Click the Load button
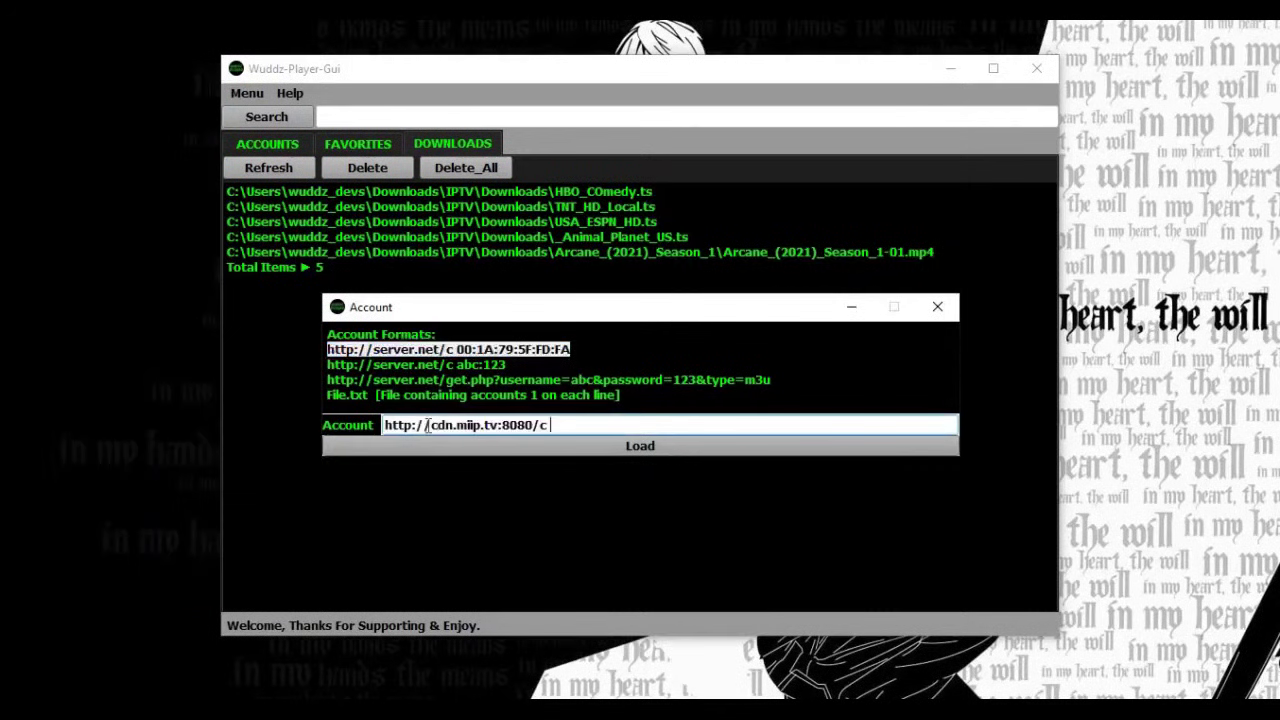1280x720 pixels. [x=640, y=446]
